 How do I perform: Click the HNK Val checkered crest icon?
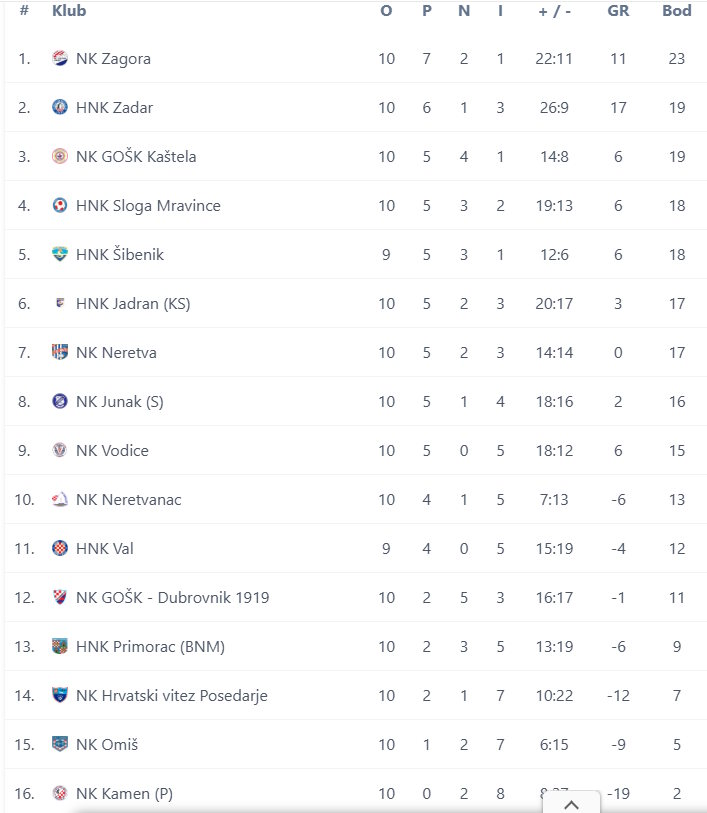60,549
